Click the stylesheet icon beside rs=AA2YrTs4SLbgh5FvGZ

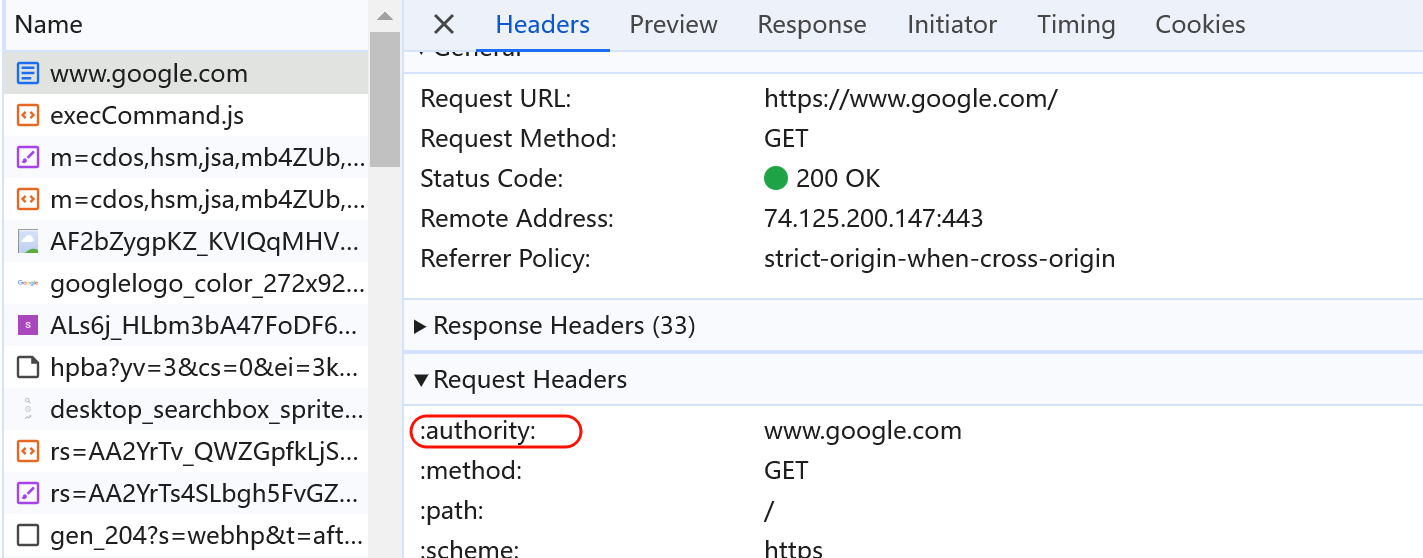click(x=28, y=494)
